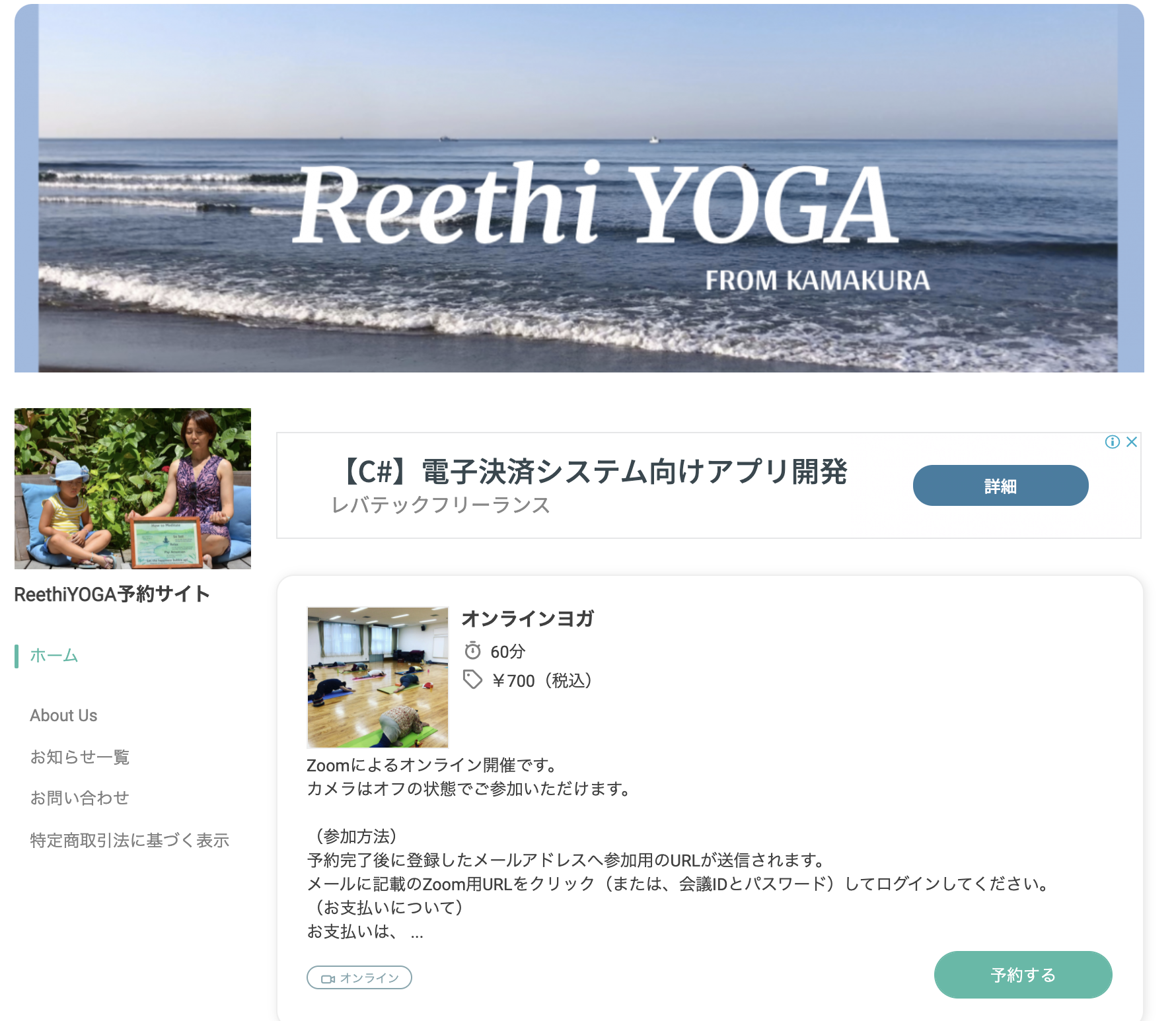Image resolution: width=1176 pixels, height=1021 pixels.
Task: Select the オンライン tag pill
Action: tap(359, 978)
